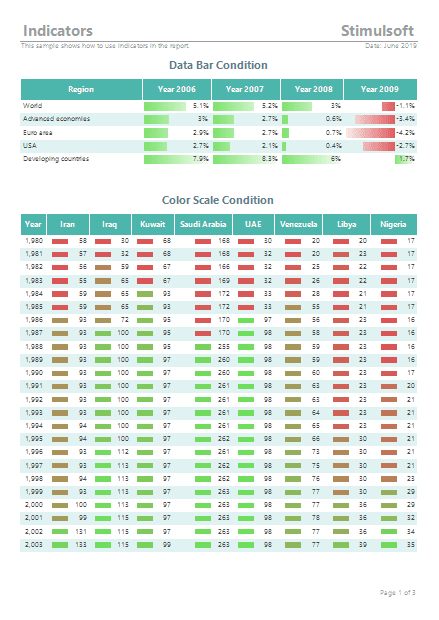Click Iran's green color swatch for 2,003
Viewport: 439px width, 620px height.
[60, 545]
